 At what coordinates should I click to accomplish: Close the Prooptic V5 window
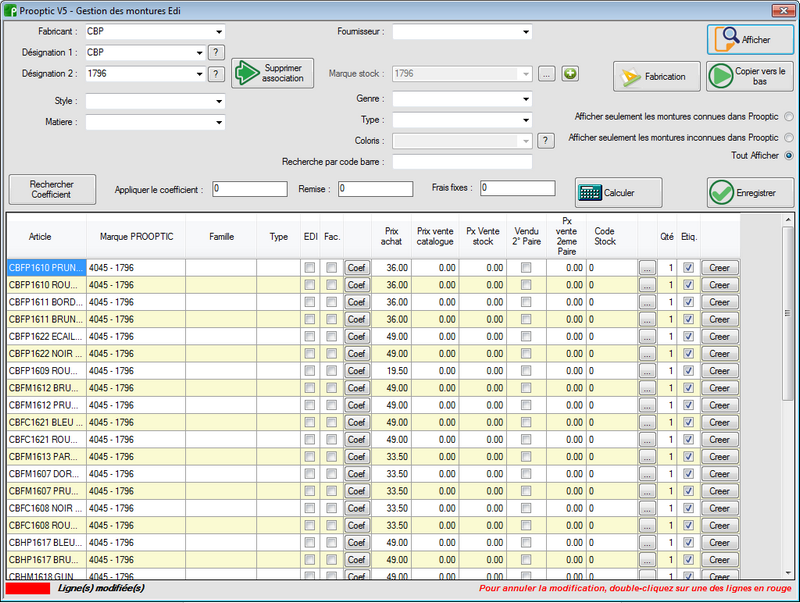coord(782,10)
